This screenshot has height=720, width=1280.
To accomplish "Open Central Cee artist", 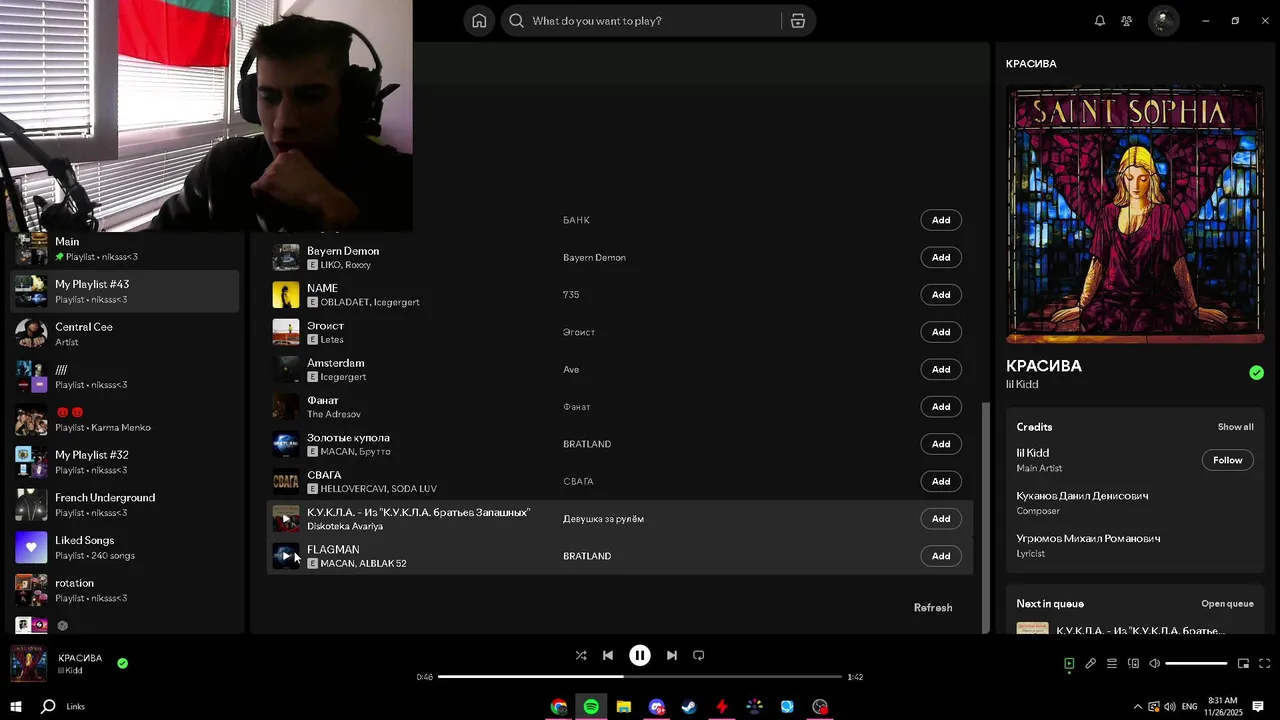I will point(125,334).
